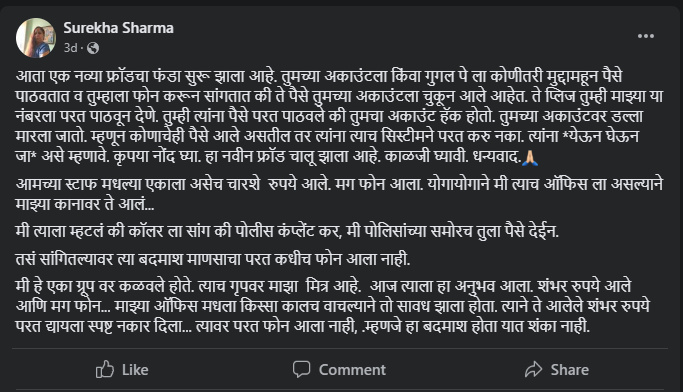The width and height of the screenshot is (683, 392).
Task: Click the globe public audience icon
Action: tap(93, 48)
